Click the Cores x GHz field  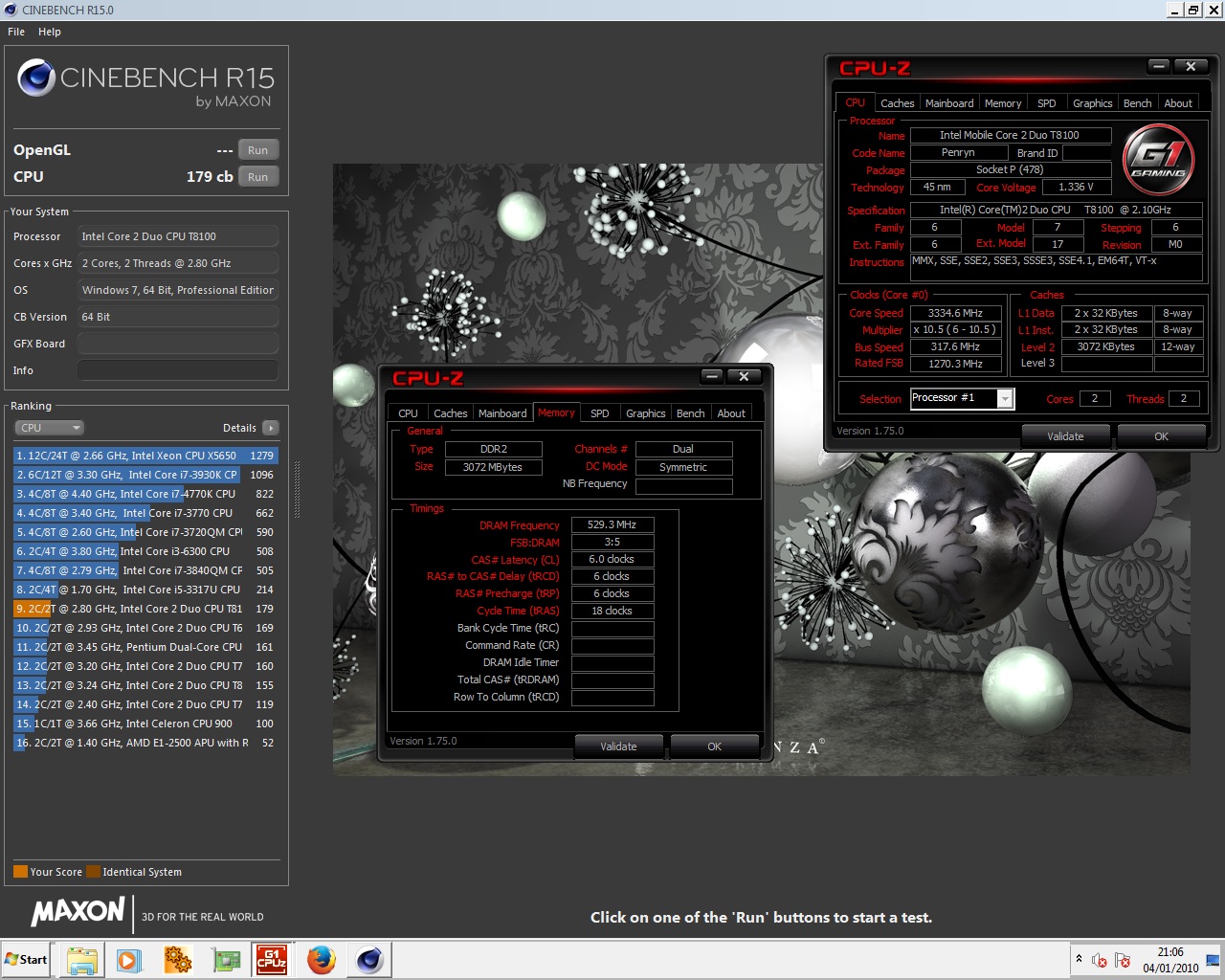178,263
